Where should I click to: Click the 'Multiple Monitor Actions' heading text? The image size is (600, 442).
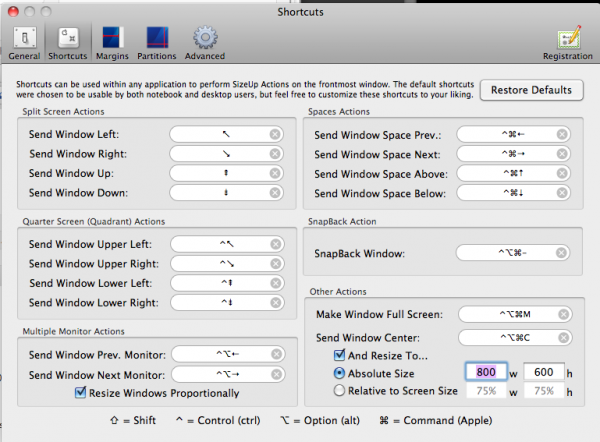pos(73,331)
